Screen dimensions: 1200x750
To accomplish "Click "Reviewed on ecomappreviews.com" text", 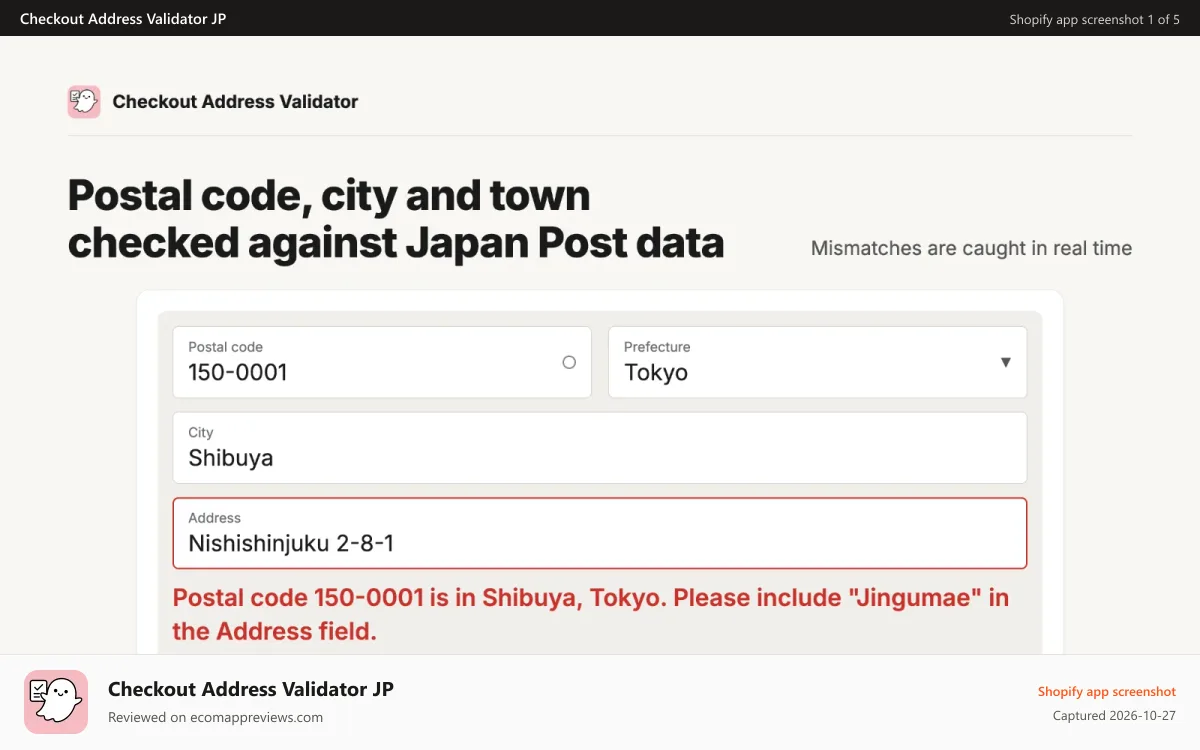I will pyautogui.click(x=215, y=717).
